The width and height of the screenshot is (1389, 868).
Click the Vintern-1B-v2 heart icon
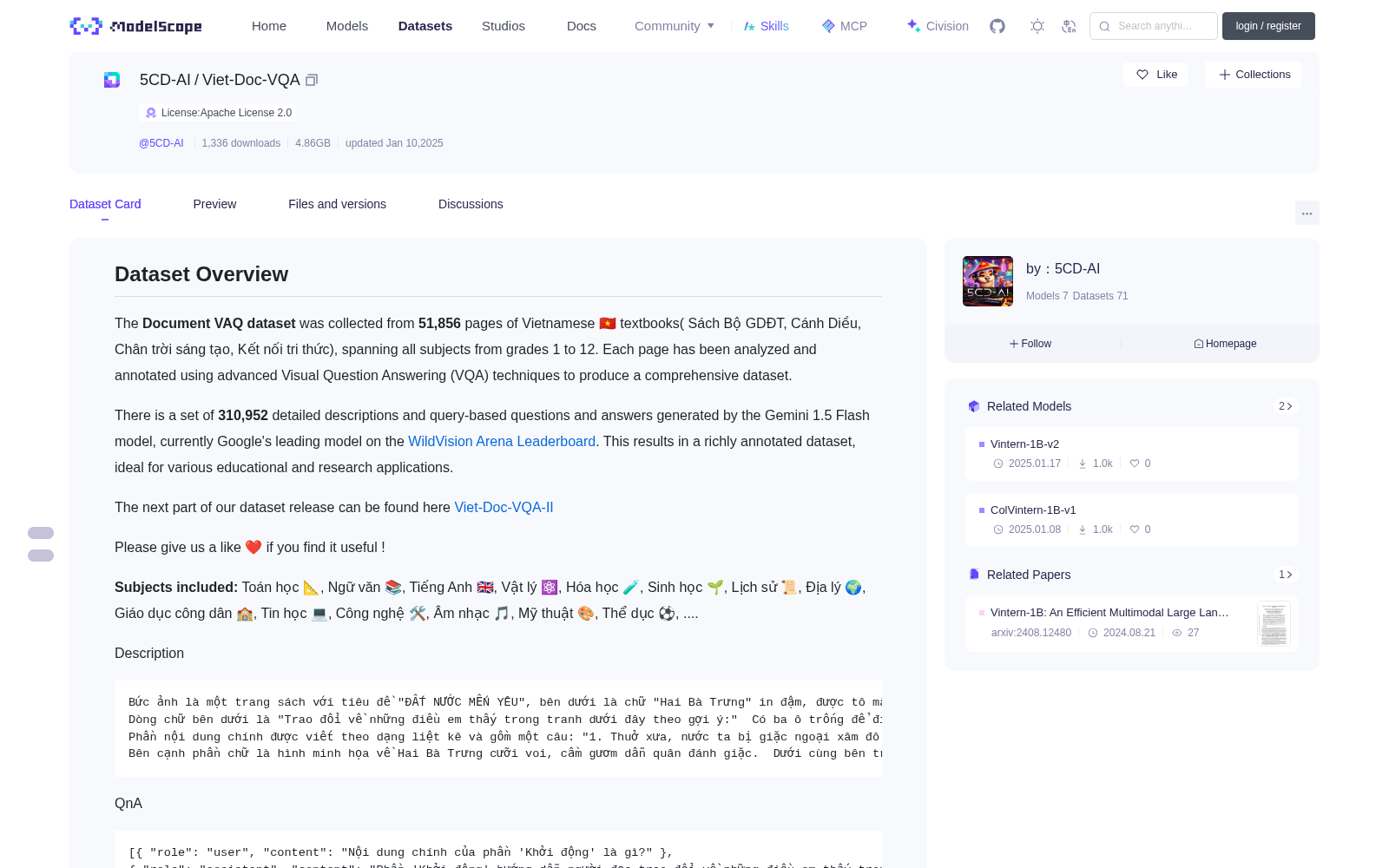pos(1135,464)
